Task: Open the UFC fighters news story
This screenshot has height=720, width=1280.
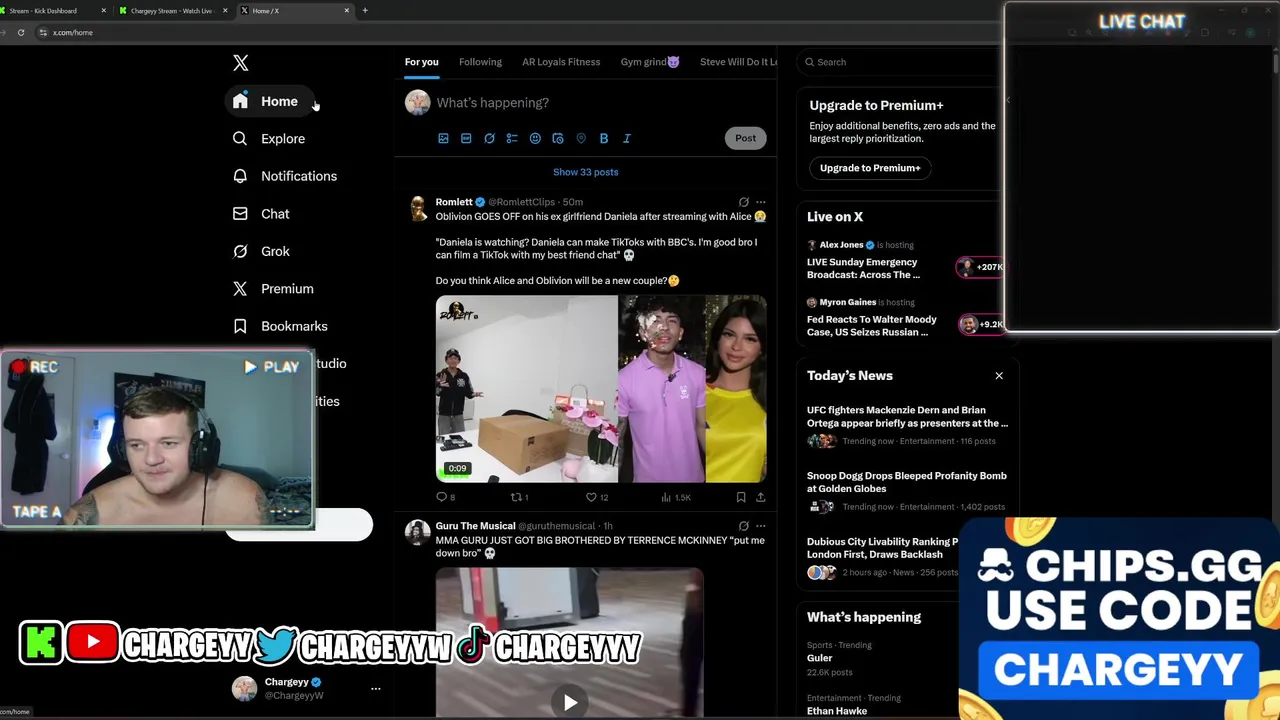Action: [907, 426]
